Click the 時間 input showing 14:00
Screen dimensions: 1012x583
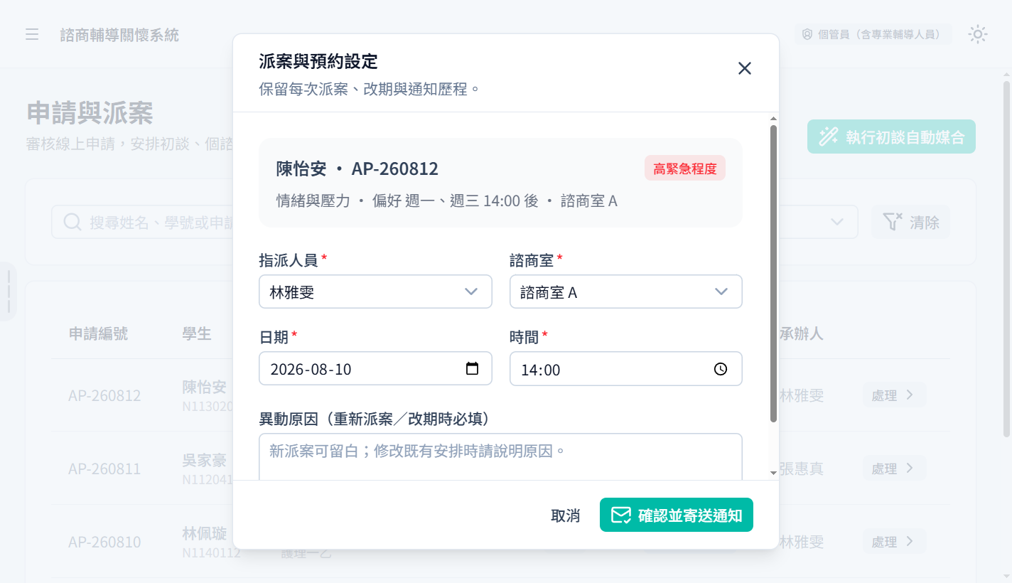[x=625, y=369]
